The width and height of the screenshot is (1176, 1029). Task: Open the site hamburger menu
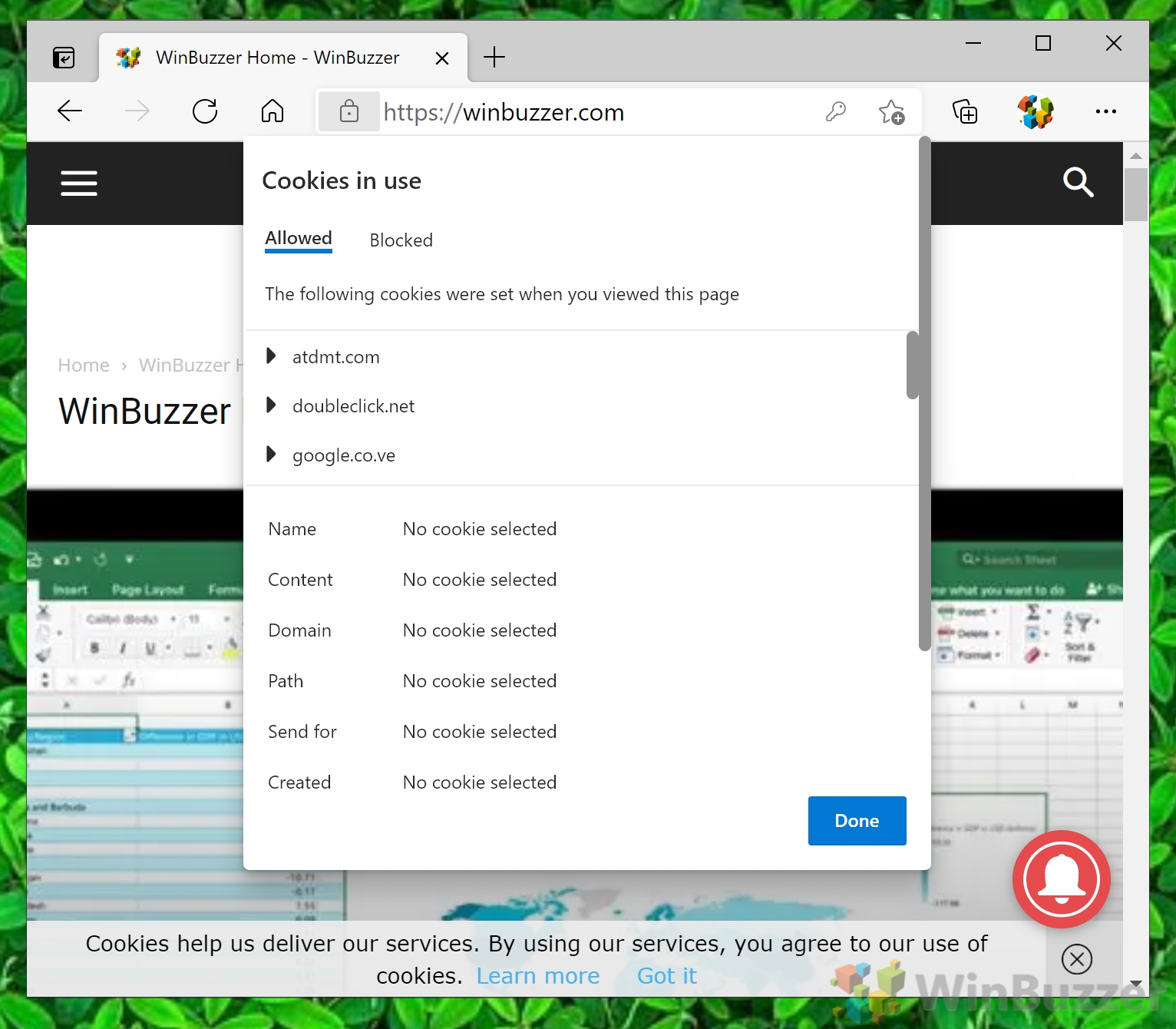(79, 184)
